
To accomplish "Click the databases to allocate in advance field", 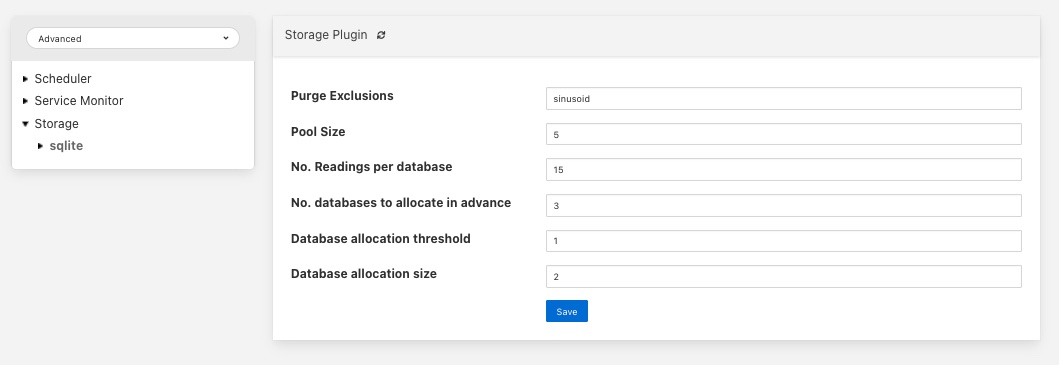I will [x=783, y=205].
